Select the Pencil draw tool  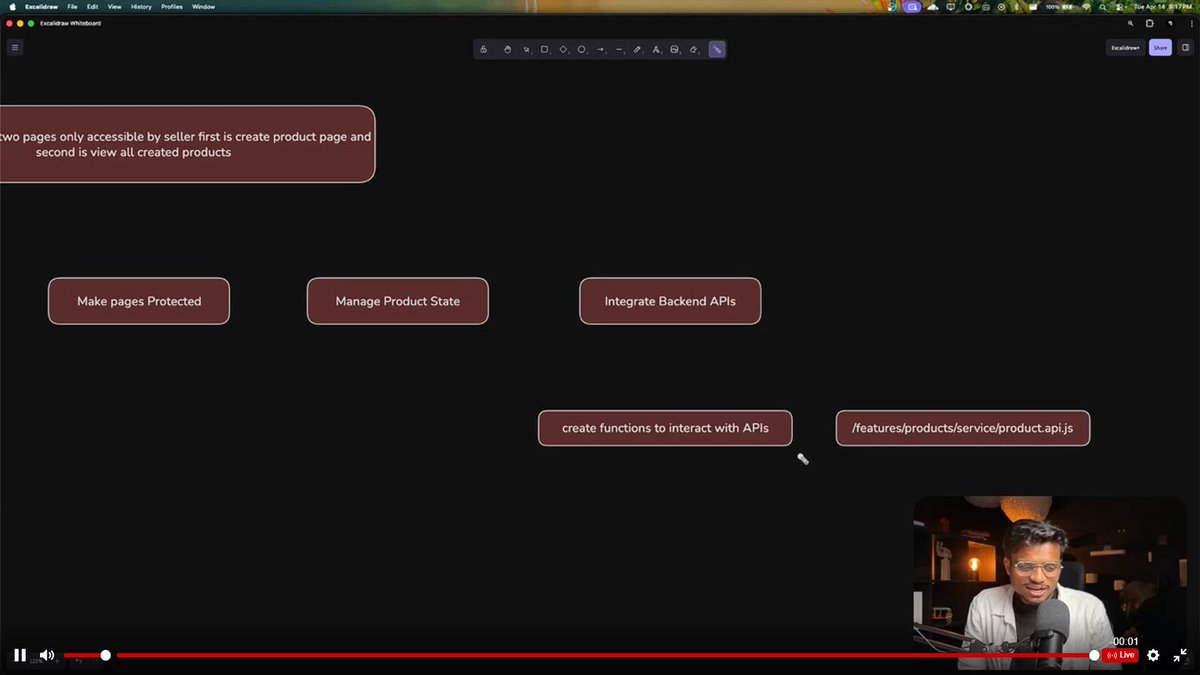(x=638, y=49)
